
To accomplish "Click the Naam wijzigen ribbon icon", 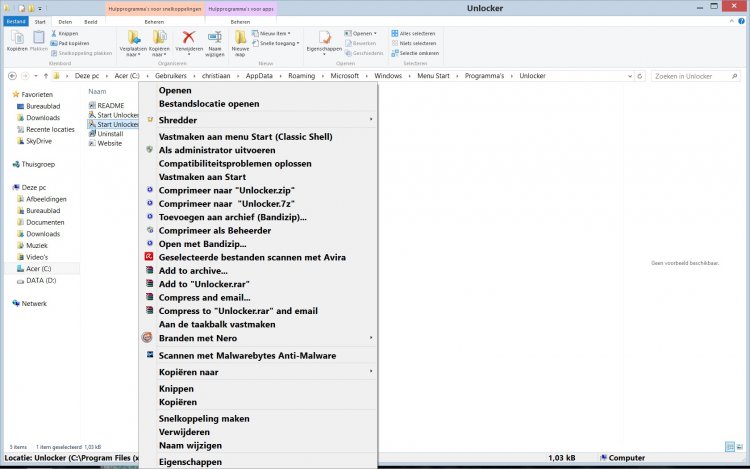I will pyautogui.click(x=215, y=39).
